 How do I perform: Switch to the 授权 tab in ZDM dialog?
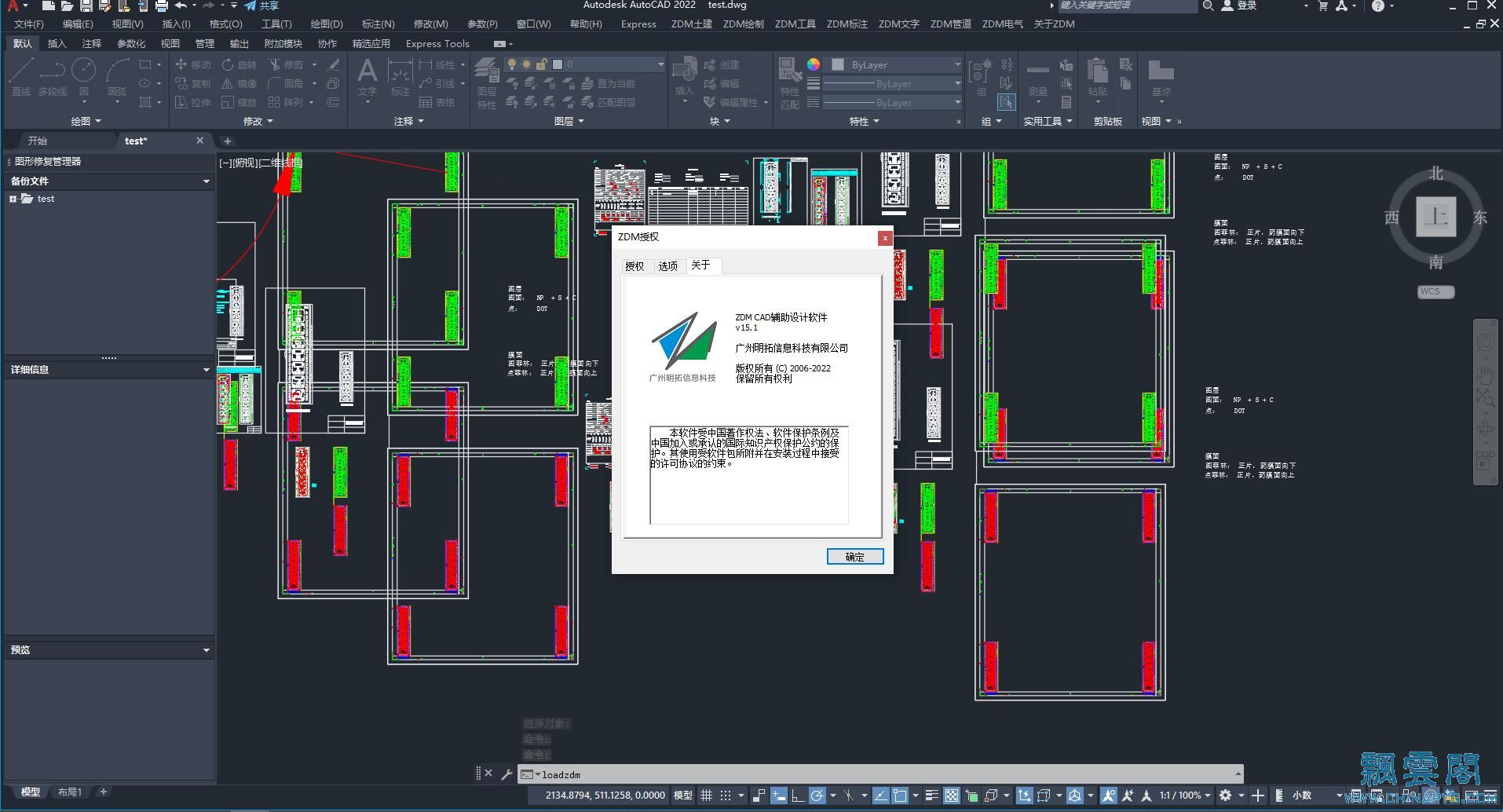pyautogui.click(x=634, y=266)
